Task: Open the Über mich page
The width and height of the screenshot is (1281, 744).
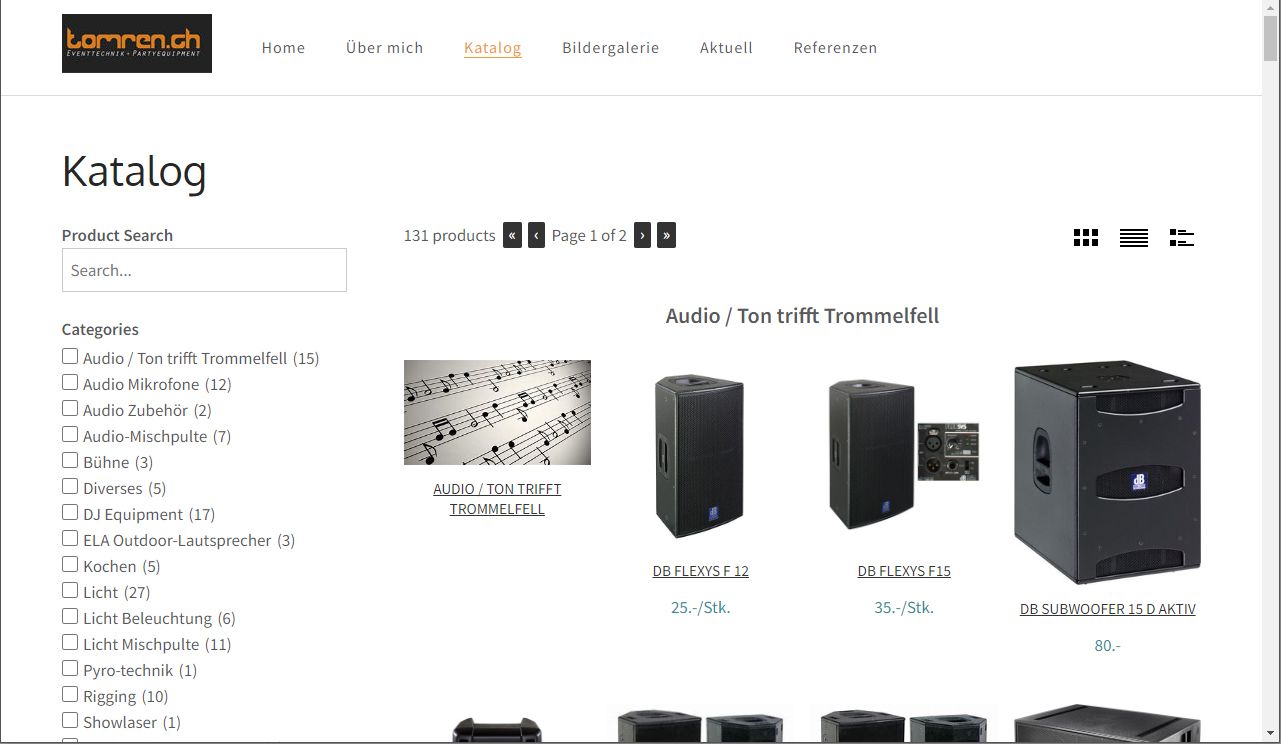Action: coord(385,47)
